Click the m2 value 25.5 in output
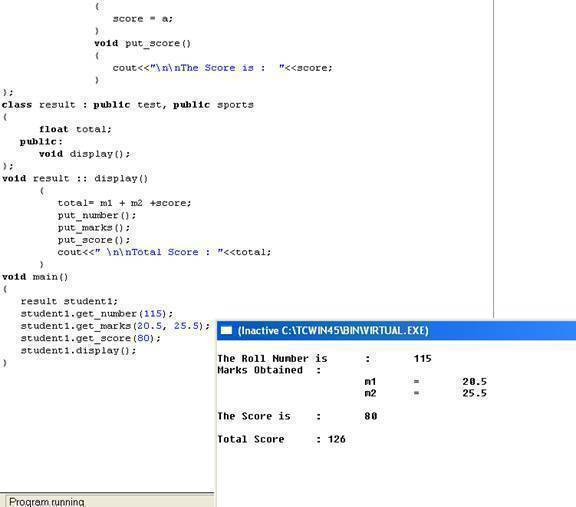Viewport: 576px width, 507px height. pos(475,393)
